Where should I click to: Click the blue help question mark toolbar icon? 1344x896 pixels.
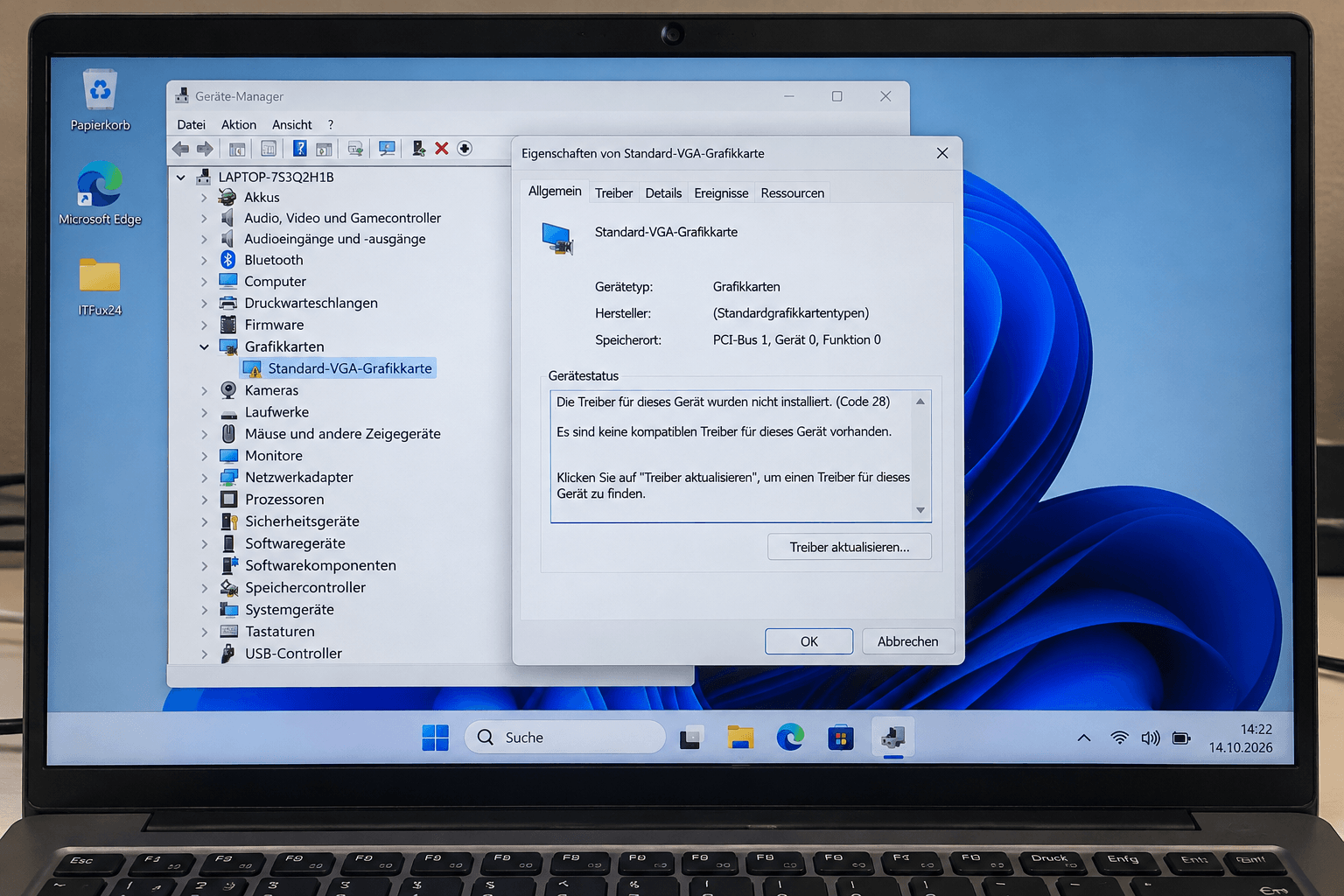pyautogui.click(x=299, y=149)
